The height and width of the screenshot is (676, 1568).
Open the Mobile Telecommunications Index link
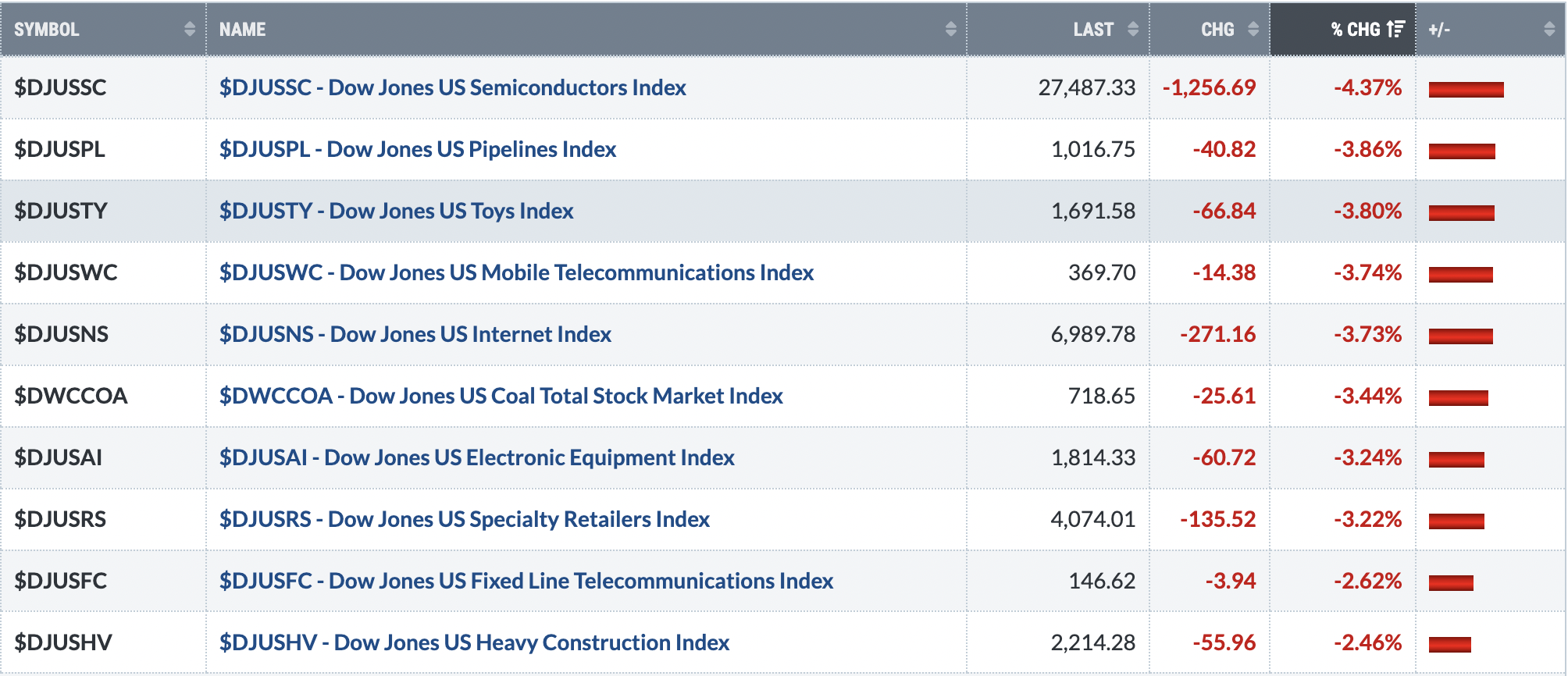[517, 272]
